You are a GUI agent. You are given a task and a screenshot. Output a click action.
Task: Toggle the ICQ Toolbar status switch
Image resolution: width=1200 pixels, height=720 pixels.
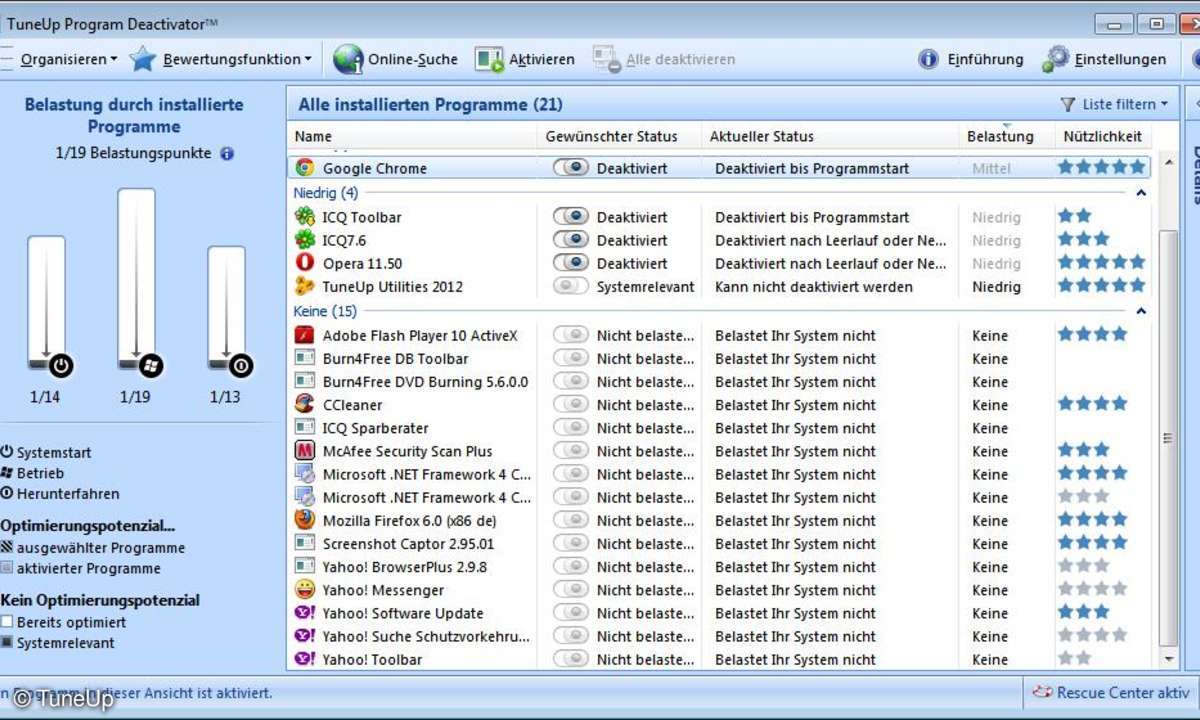click(571, 217)
